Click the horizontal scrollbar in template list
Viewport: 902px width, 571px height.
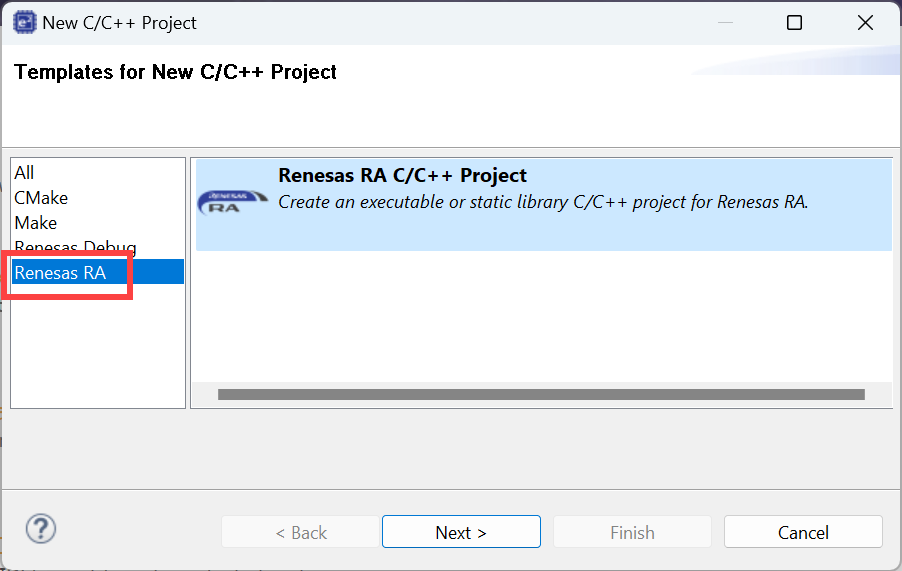pos(541,394)
